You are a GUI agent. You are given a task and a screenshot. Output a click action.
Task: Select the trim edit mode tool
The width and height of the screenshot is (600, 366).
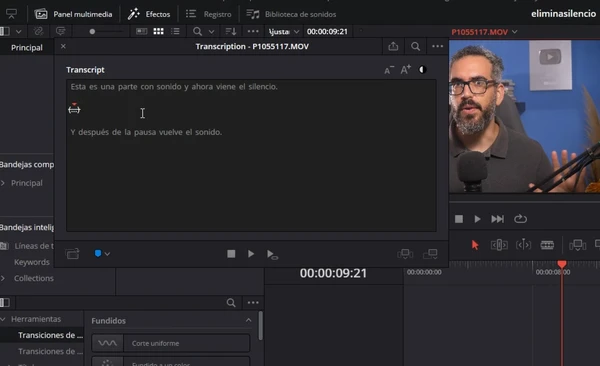click(x=499, y=245)
